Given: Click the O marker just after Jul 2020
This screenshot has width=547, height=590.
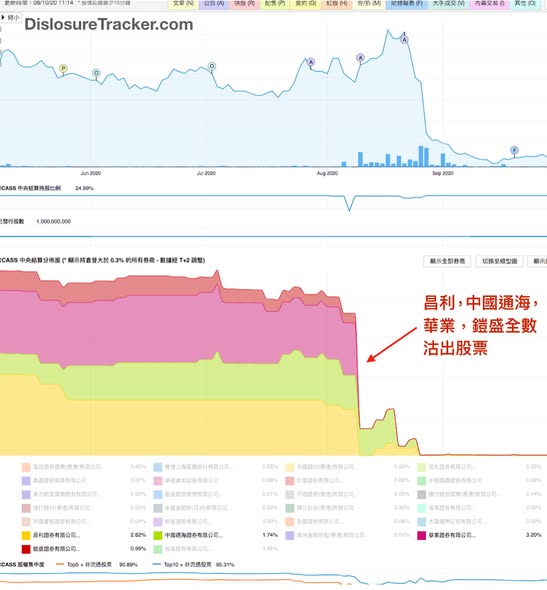Looking at the screenshot, I should pyautogui.click(x=212, y=67).
